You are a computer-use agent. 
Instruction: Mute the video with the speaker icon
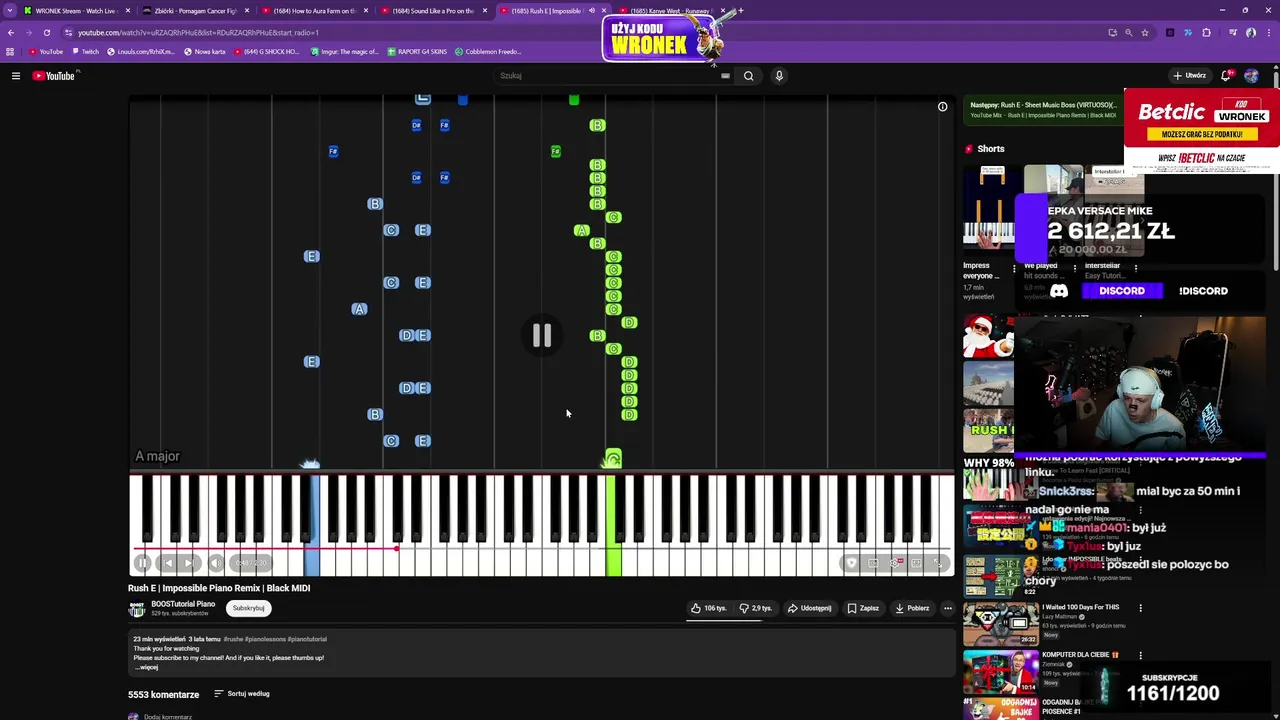coord(214,563)
